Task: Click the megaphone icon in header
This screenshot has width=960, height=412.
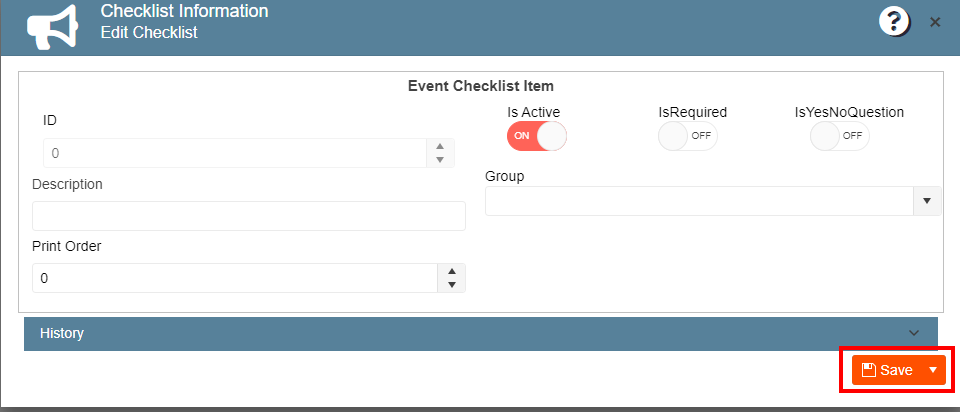Action: click(52, 26)
